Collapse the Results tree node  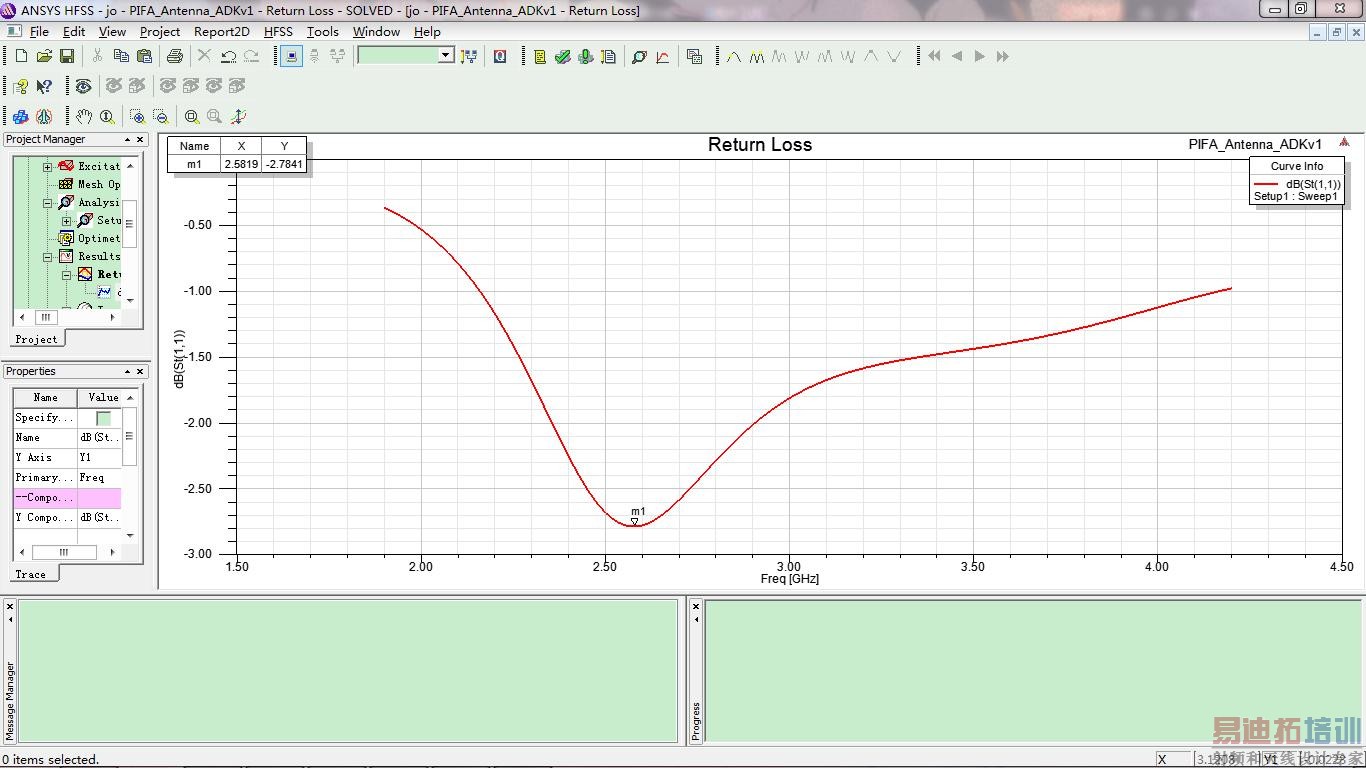pyautogui.click(x=47, y=257)
